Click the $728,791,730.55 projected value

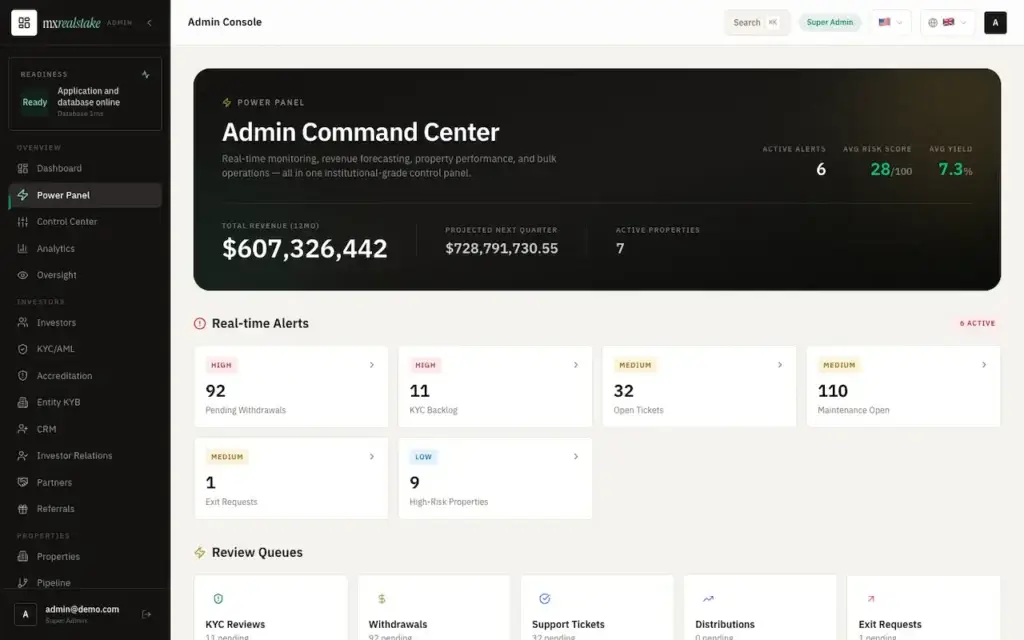tap(502, 248)
